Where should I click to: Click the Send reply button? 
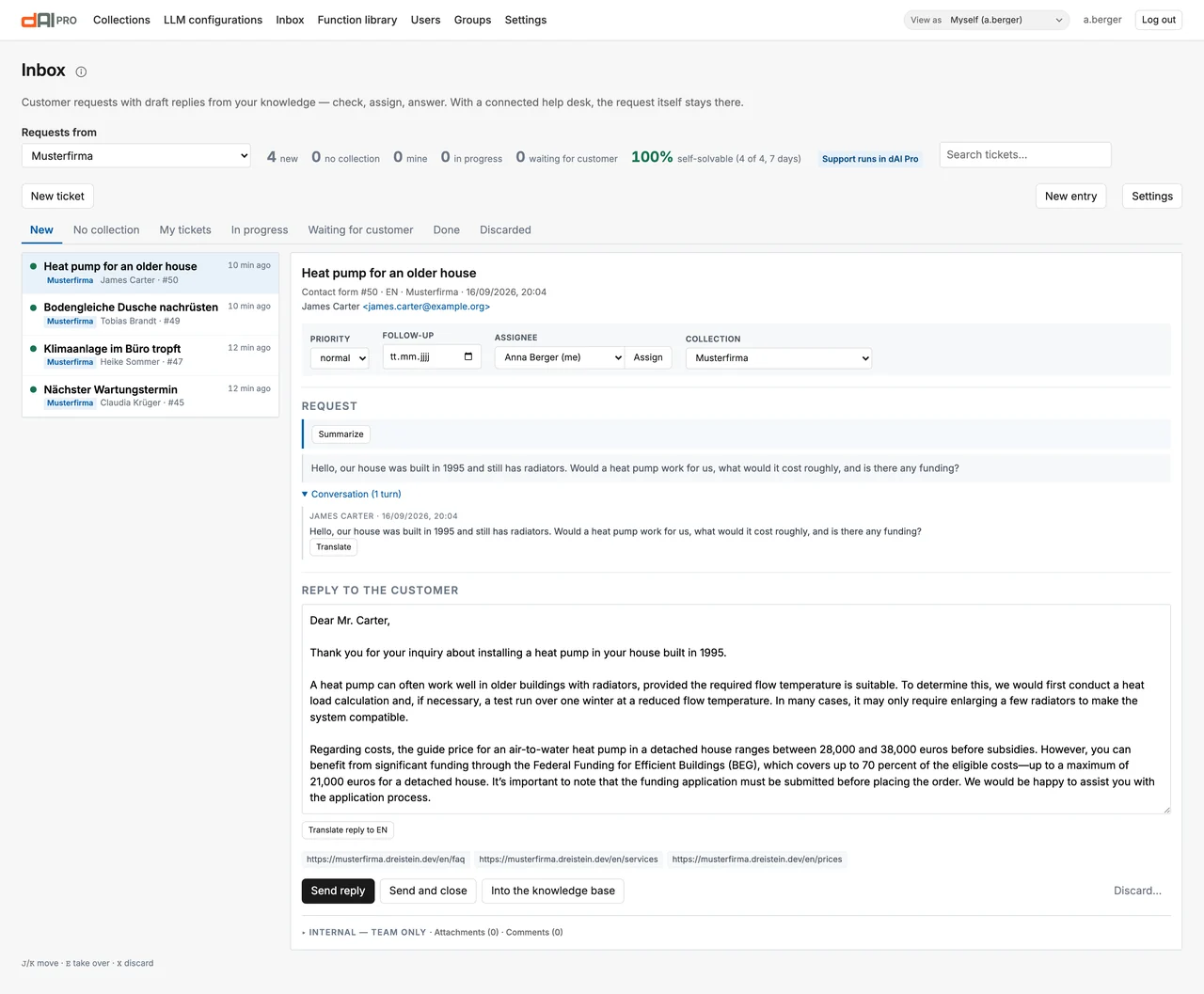(x=338, y=891)
